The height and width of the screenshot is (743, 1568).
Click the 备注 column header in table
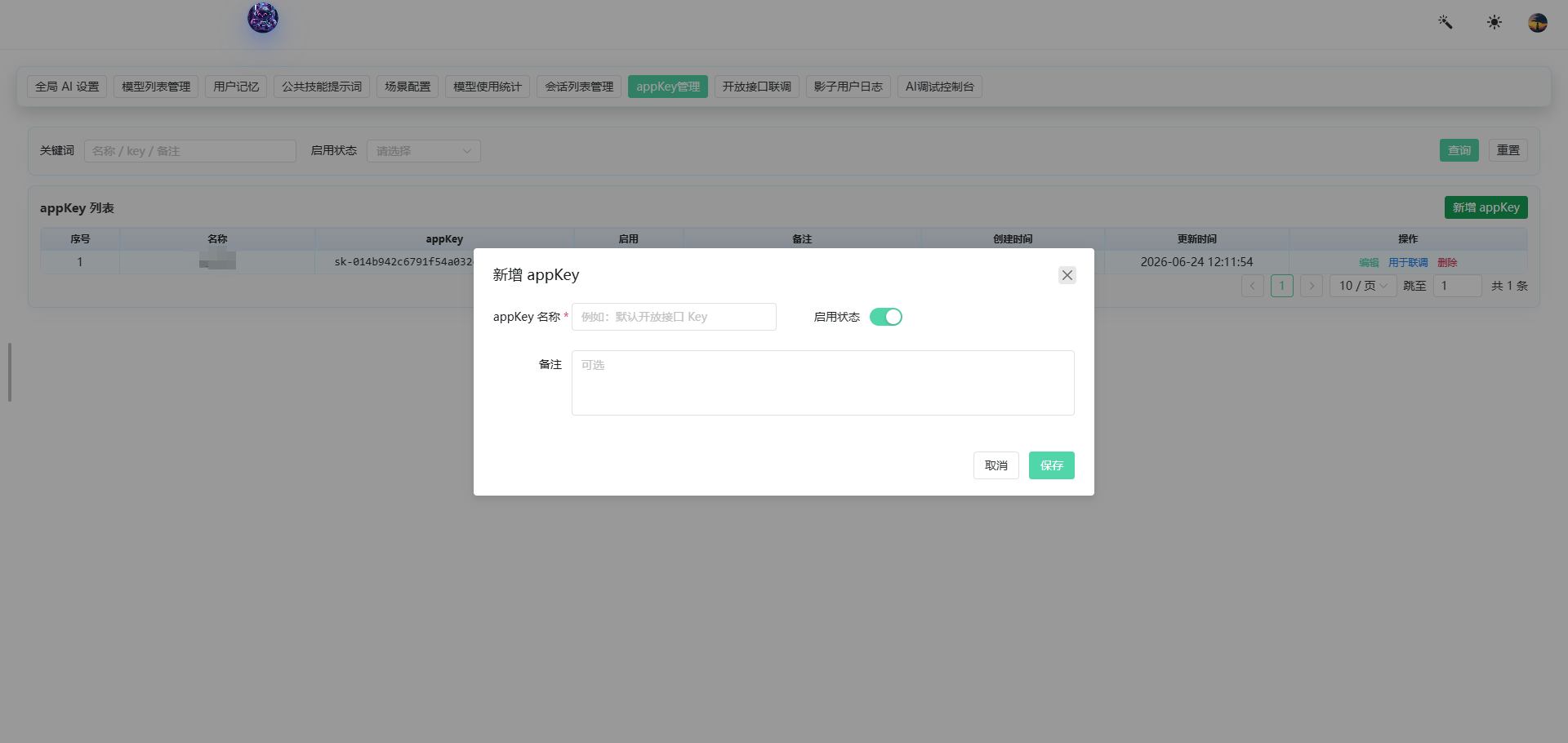(802, 239)
